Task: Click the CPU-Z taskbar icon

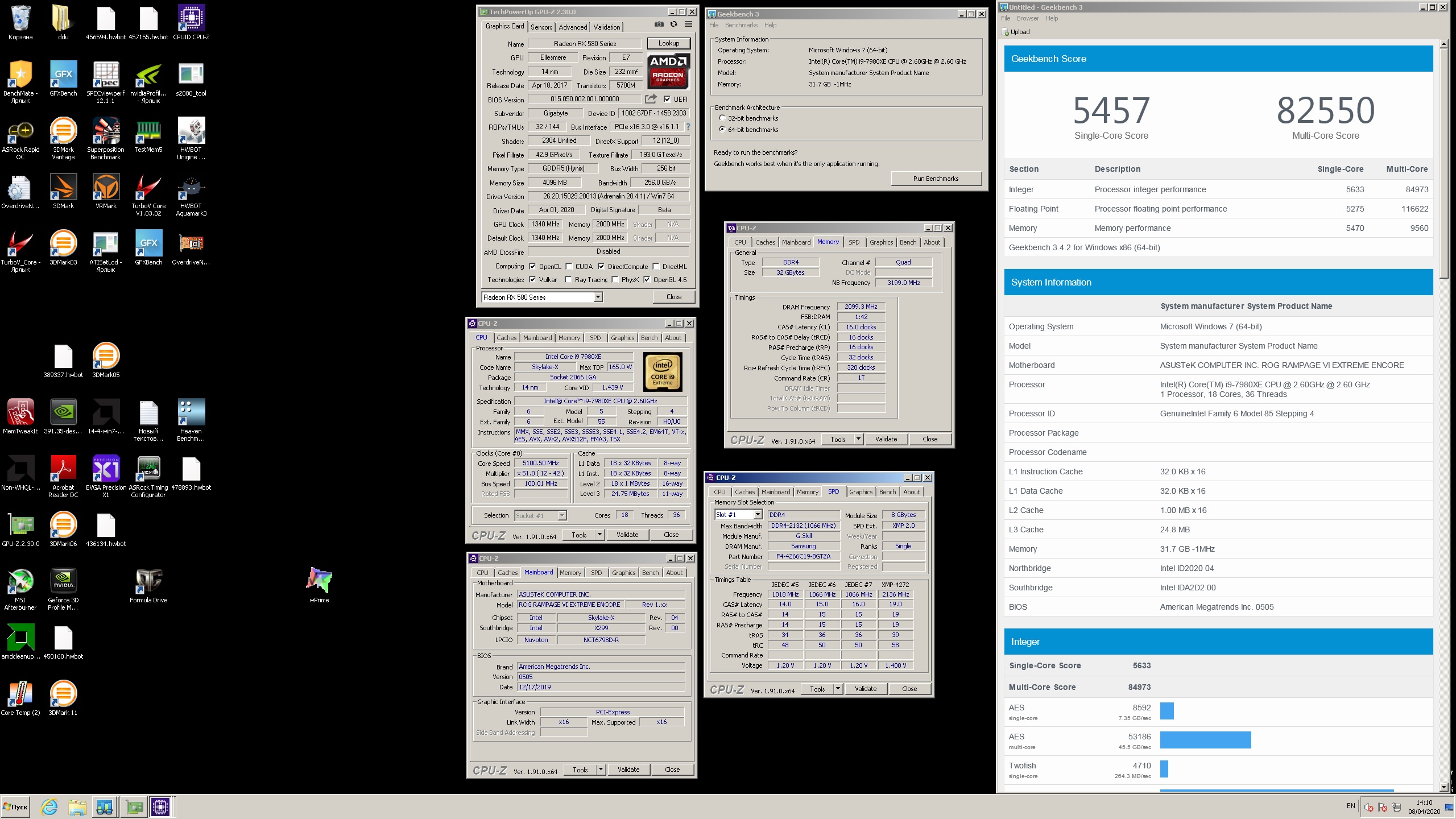Action: tap(161, 806)
